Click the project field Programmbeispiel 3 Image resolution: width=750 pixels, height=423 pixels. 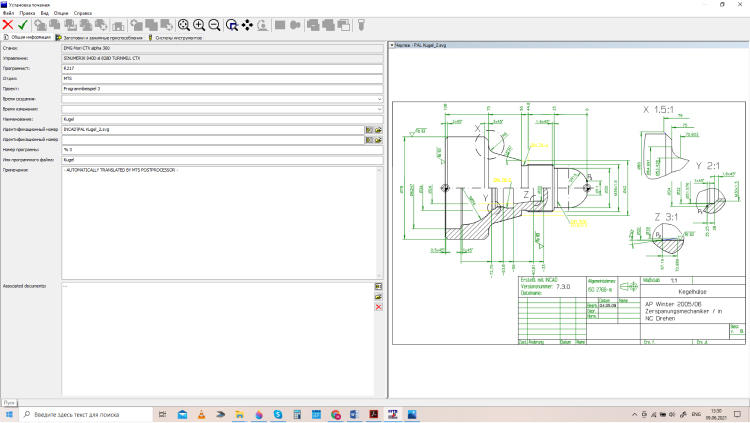tap(222, 89)
